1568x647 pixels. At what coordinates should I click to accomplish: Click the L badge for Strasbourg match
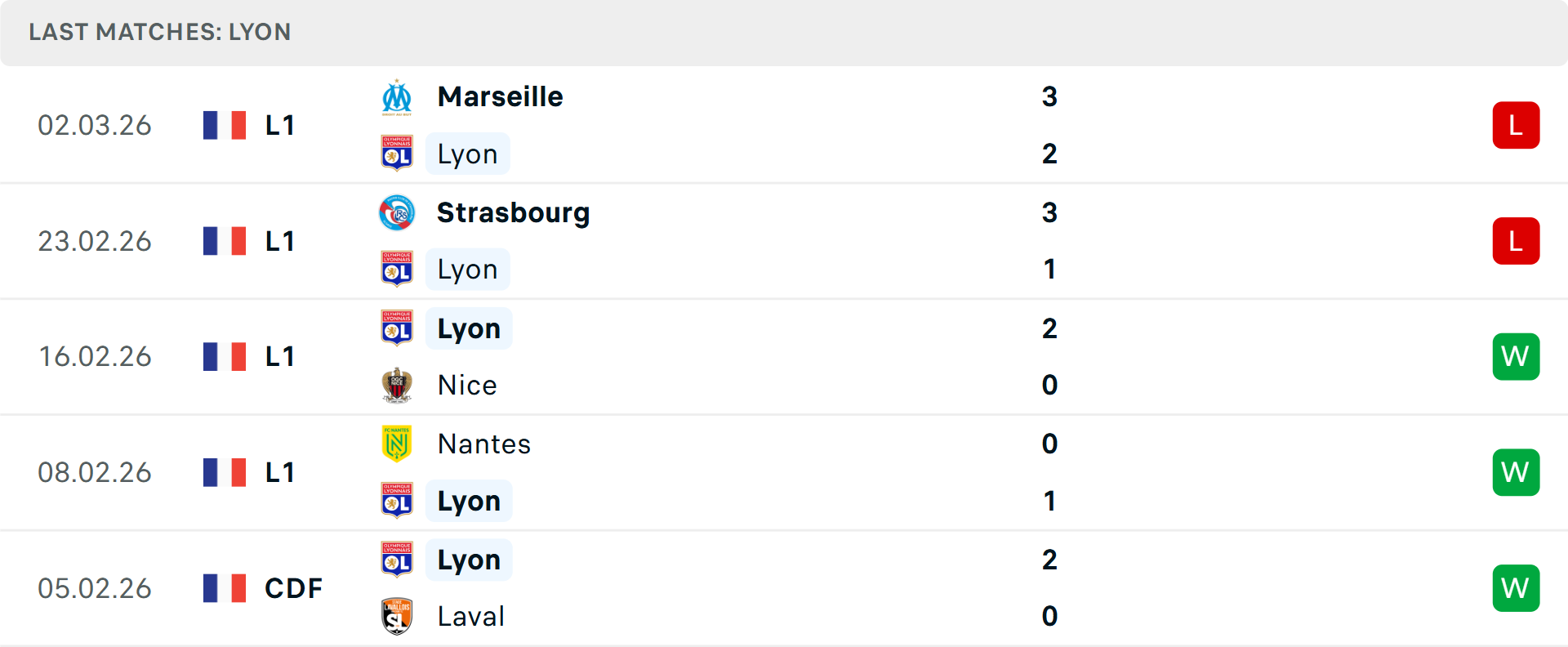(x=1516, y=241)
